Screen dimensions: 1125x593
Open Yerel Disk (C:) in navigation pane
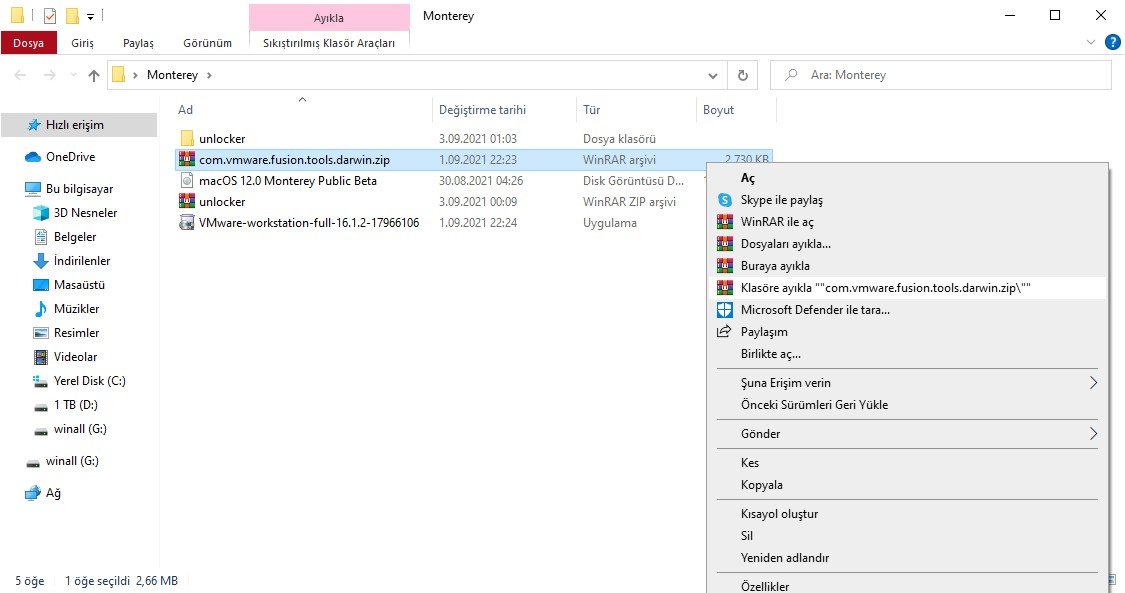(x=89, y=381)
